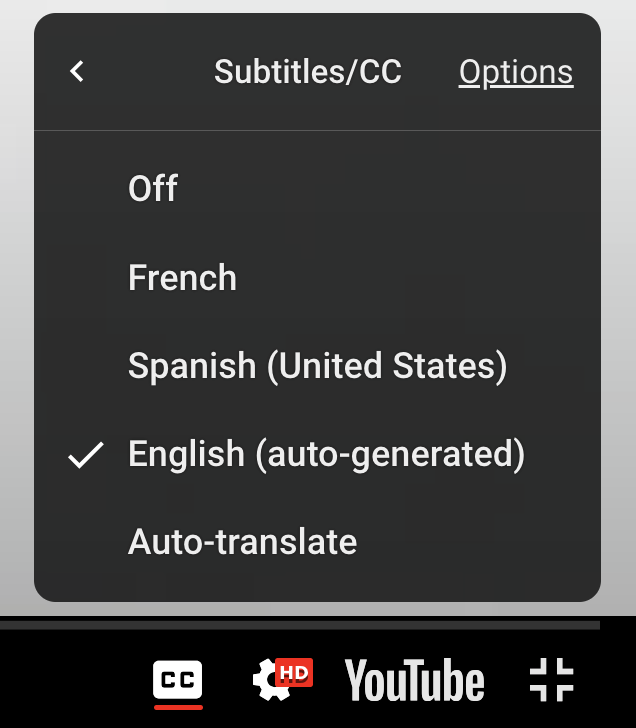Viewport: 636px width, 728px height.
Task: Turn subtitles Off
Action: [153, 189]
